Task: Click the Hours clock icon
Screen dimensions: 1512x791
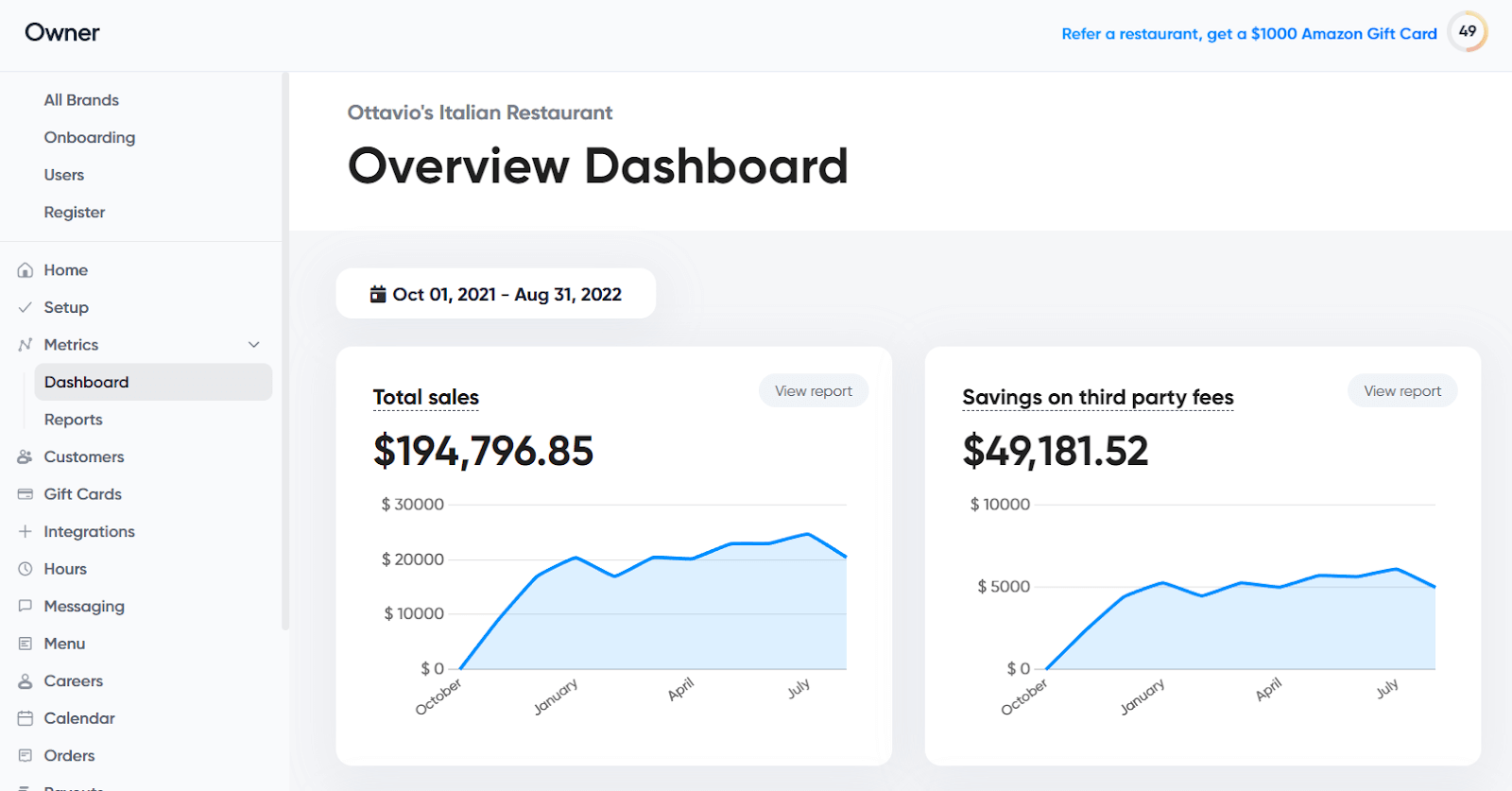Action: click(x=26, y=569)
